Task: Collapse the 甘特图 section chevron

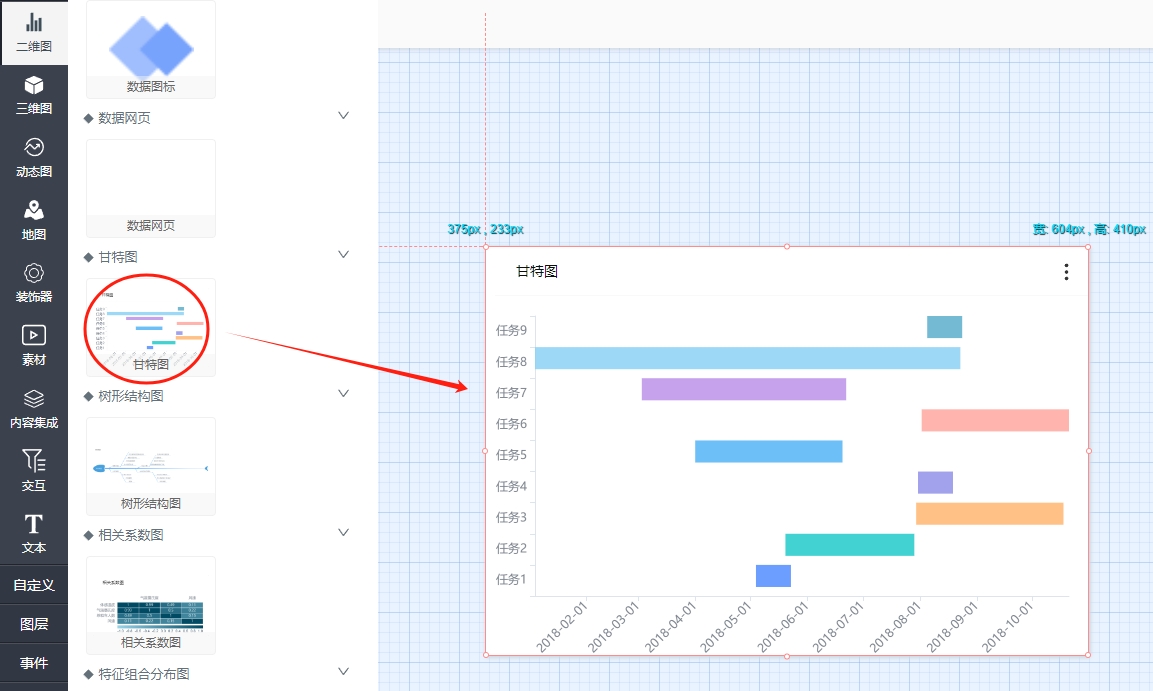Action: (343, 255)
